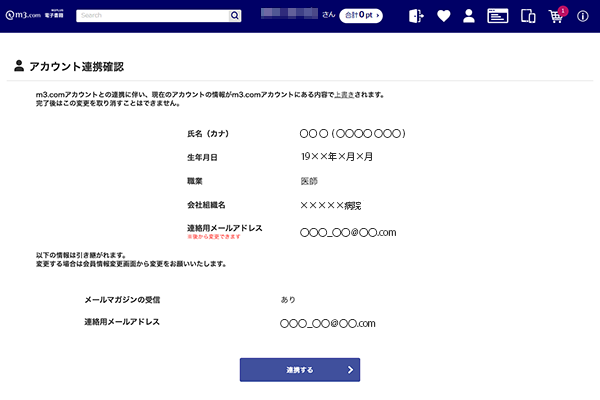Click the red cart notification badge

[563, 10]
